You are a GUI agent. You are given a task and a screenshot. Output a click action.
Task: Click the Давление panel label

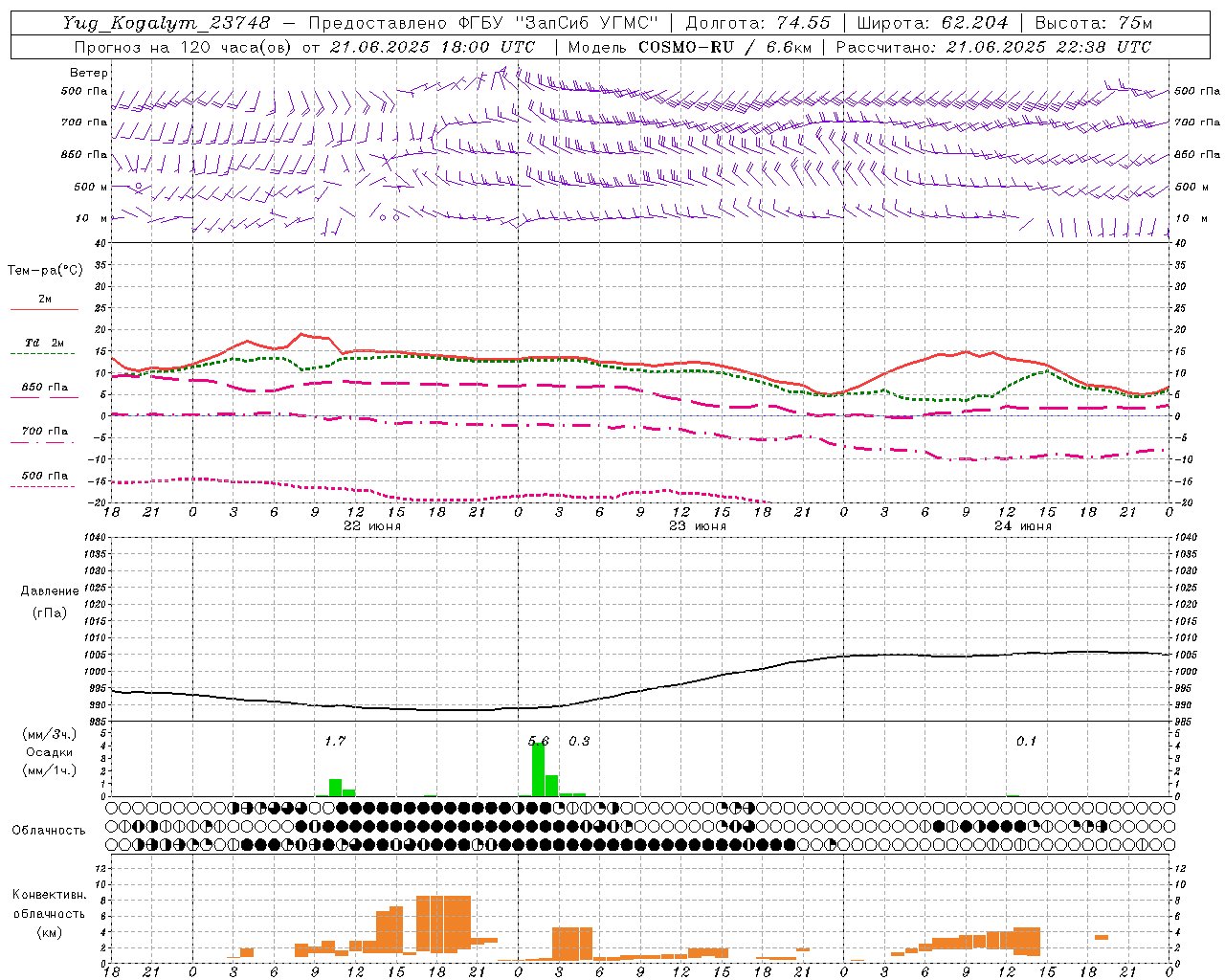(50, 591)
